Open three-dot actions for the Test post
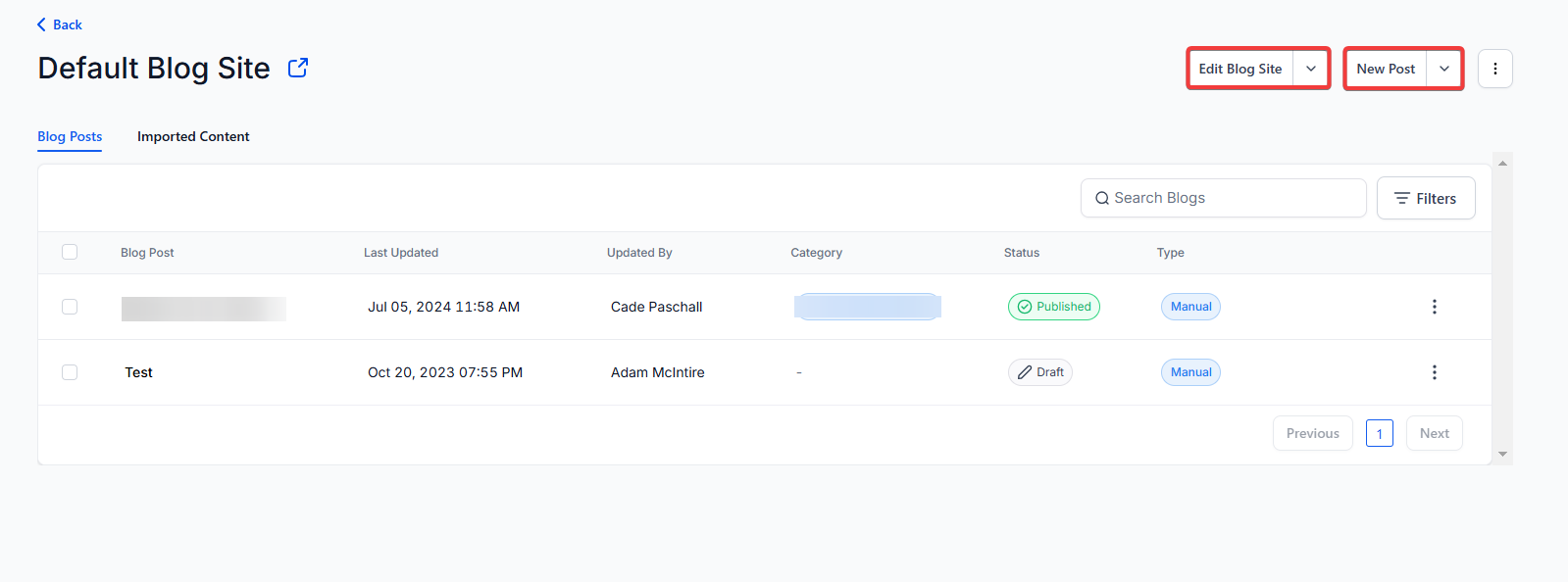 (1434, 372)
